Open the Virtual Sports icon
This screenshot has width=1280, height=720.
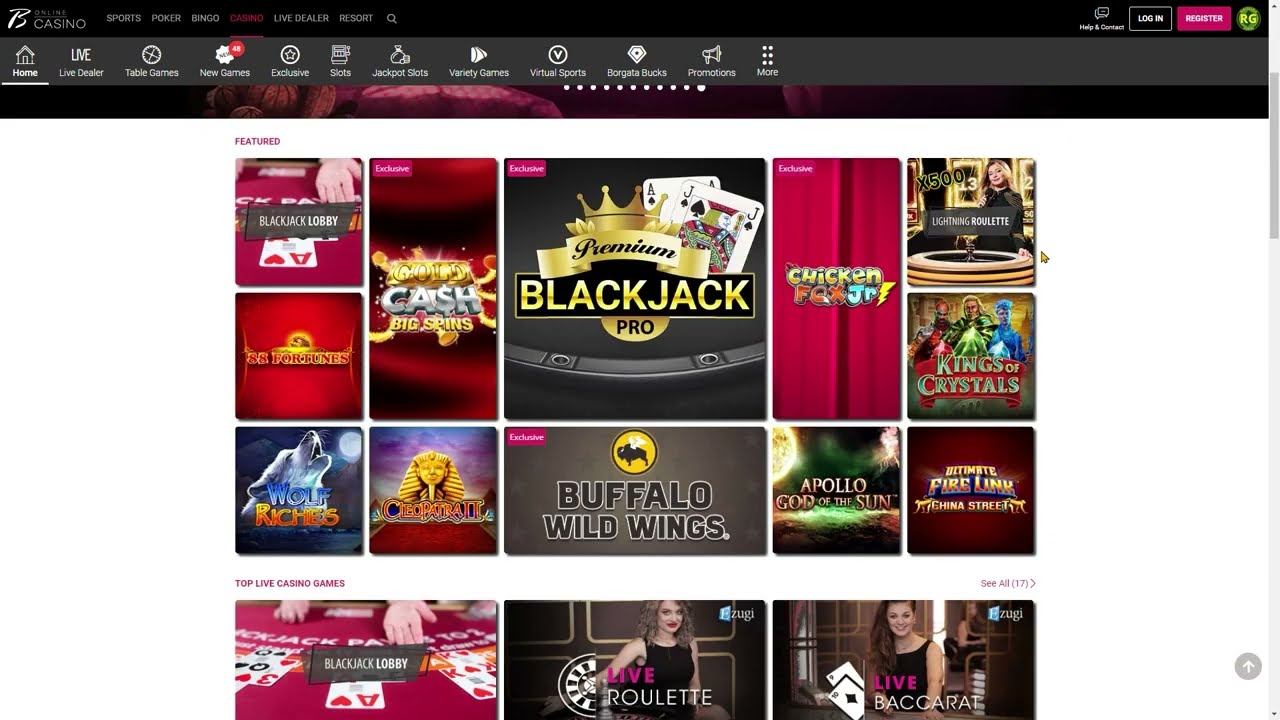coord(558,61)
